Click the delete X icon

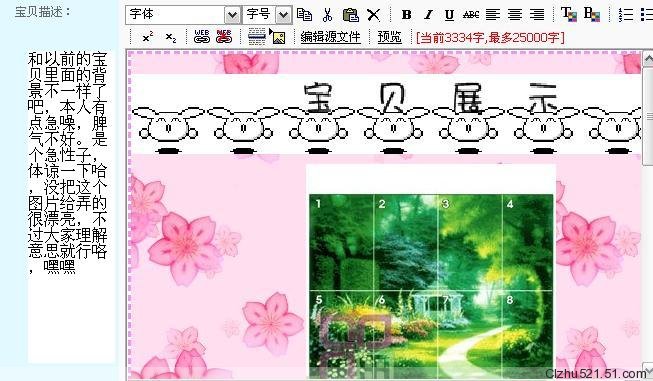click(374, 15)
